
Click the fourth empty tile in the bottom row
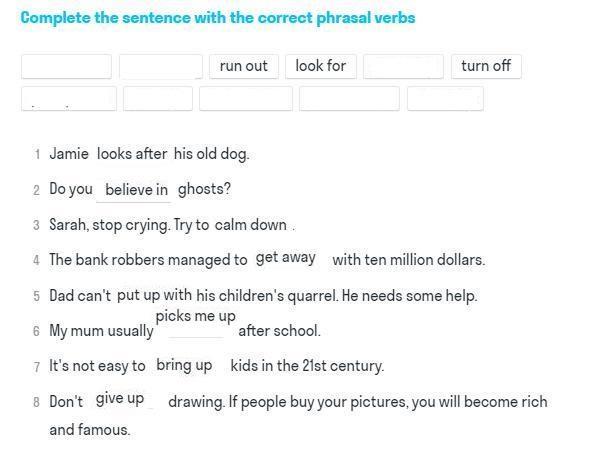[349, 98]
